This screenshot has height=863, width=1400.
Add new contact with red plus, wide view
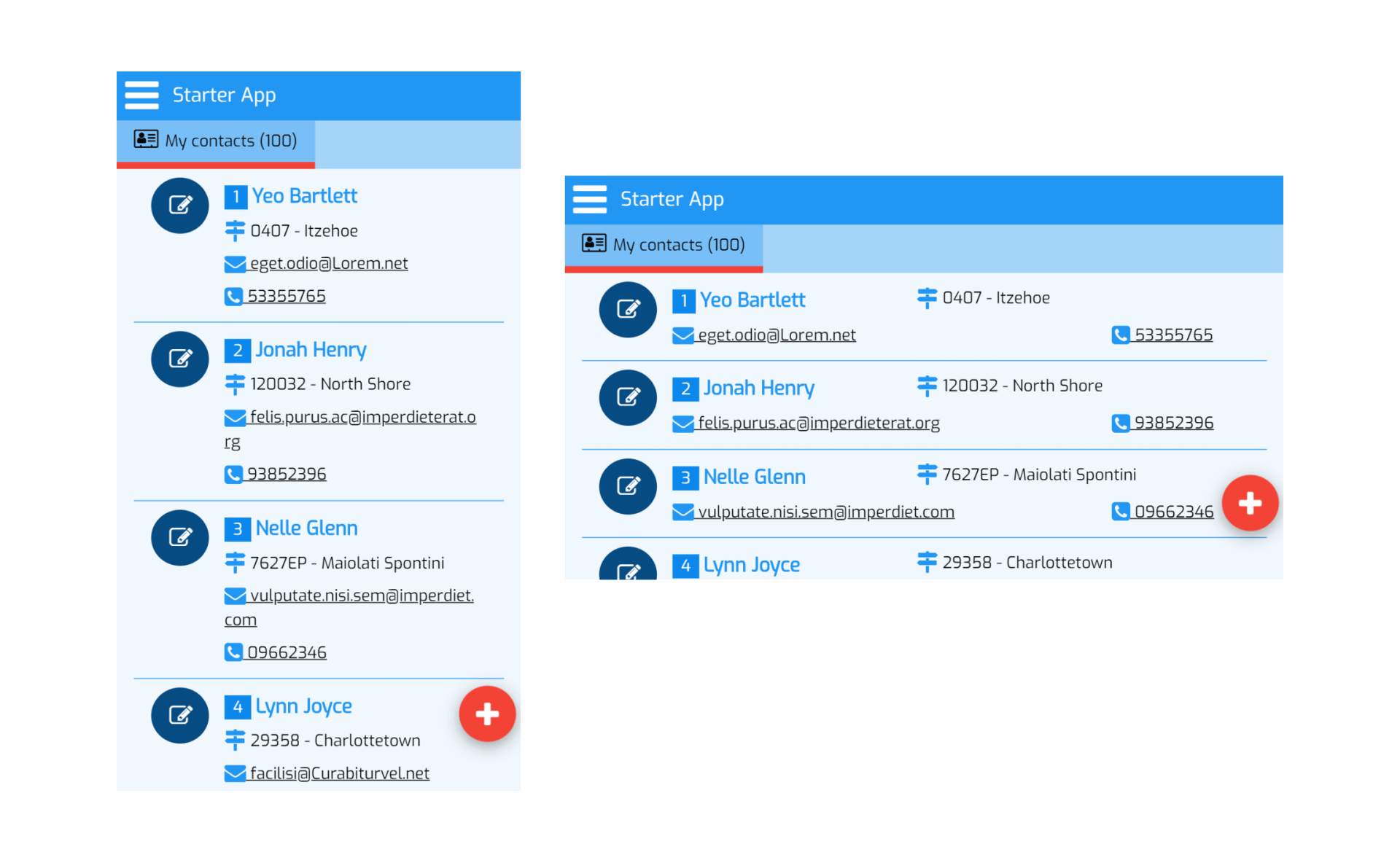(1250, 503)
